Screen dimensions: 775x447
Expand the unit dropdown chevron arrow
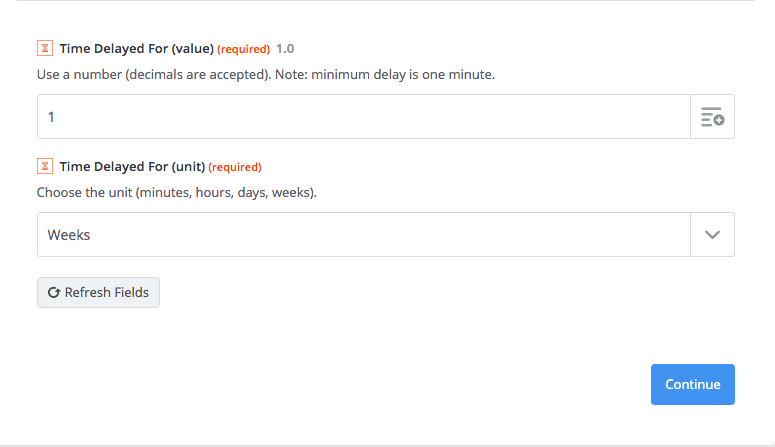click(x=712, y=235)
